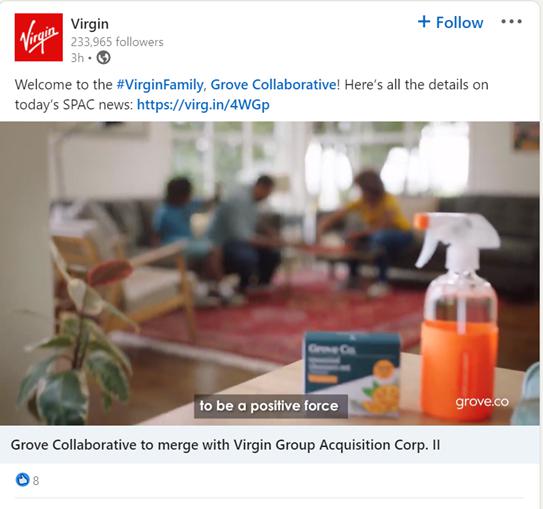Open the reactions count of 8
The width and height of the screenshot is (543, 509).
tap(36, 481)
